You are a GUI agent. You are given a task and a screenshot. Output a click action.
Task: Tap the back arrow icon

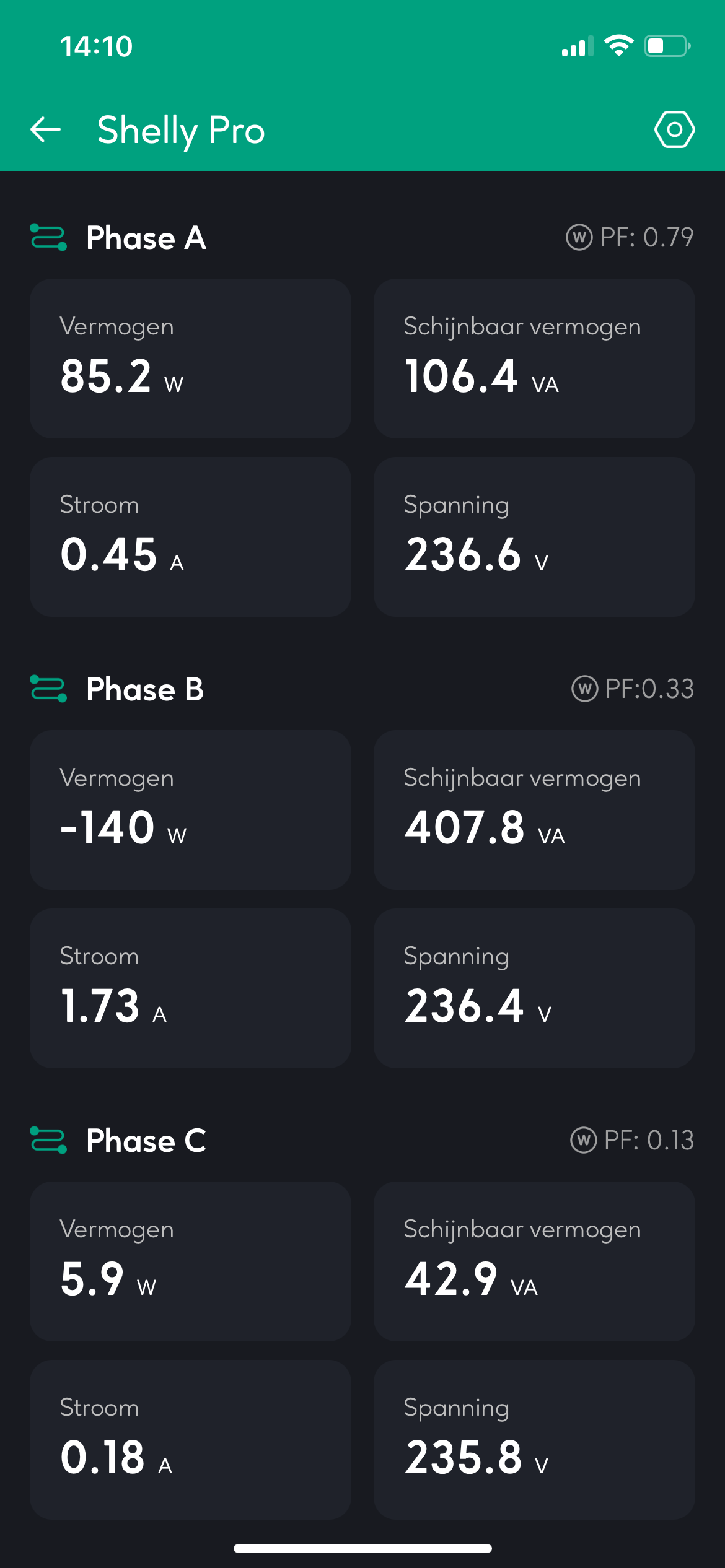[46, 129]
